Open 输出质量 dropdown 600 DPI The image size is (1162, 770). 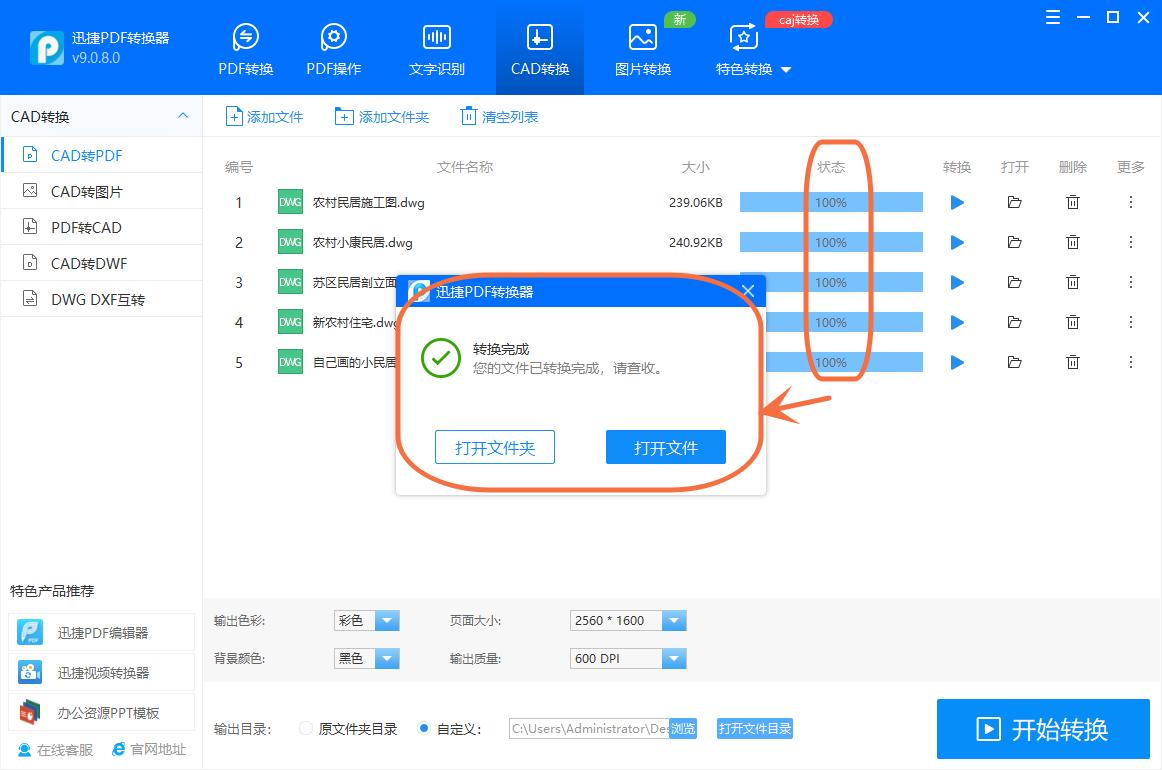tap(628, 658)
